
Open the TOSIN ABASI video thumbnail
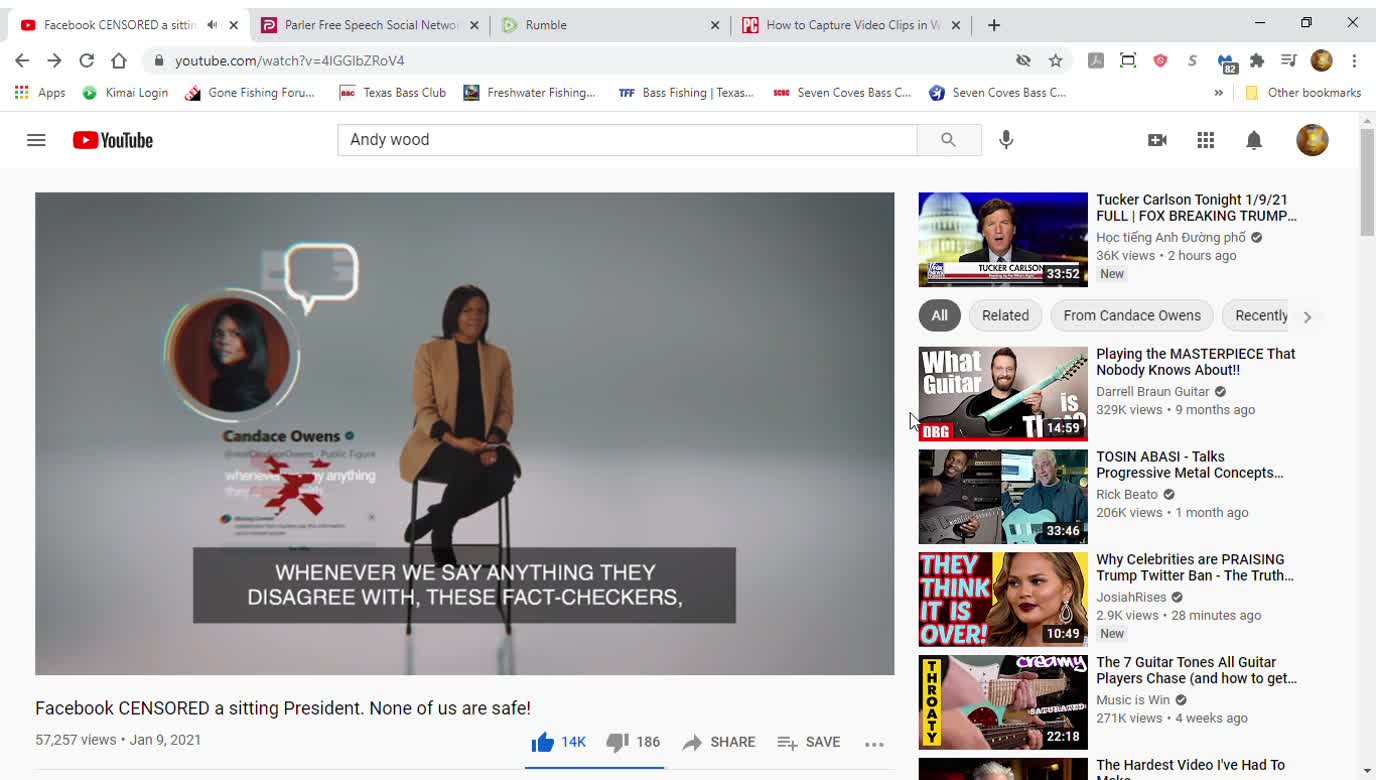(1003, 497)
